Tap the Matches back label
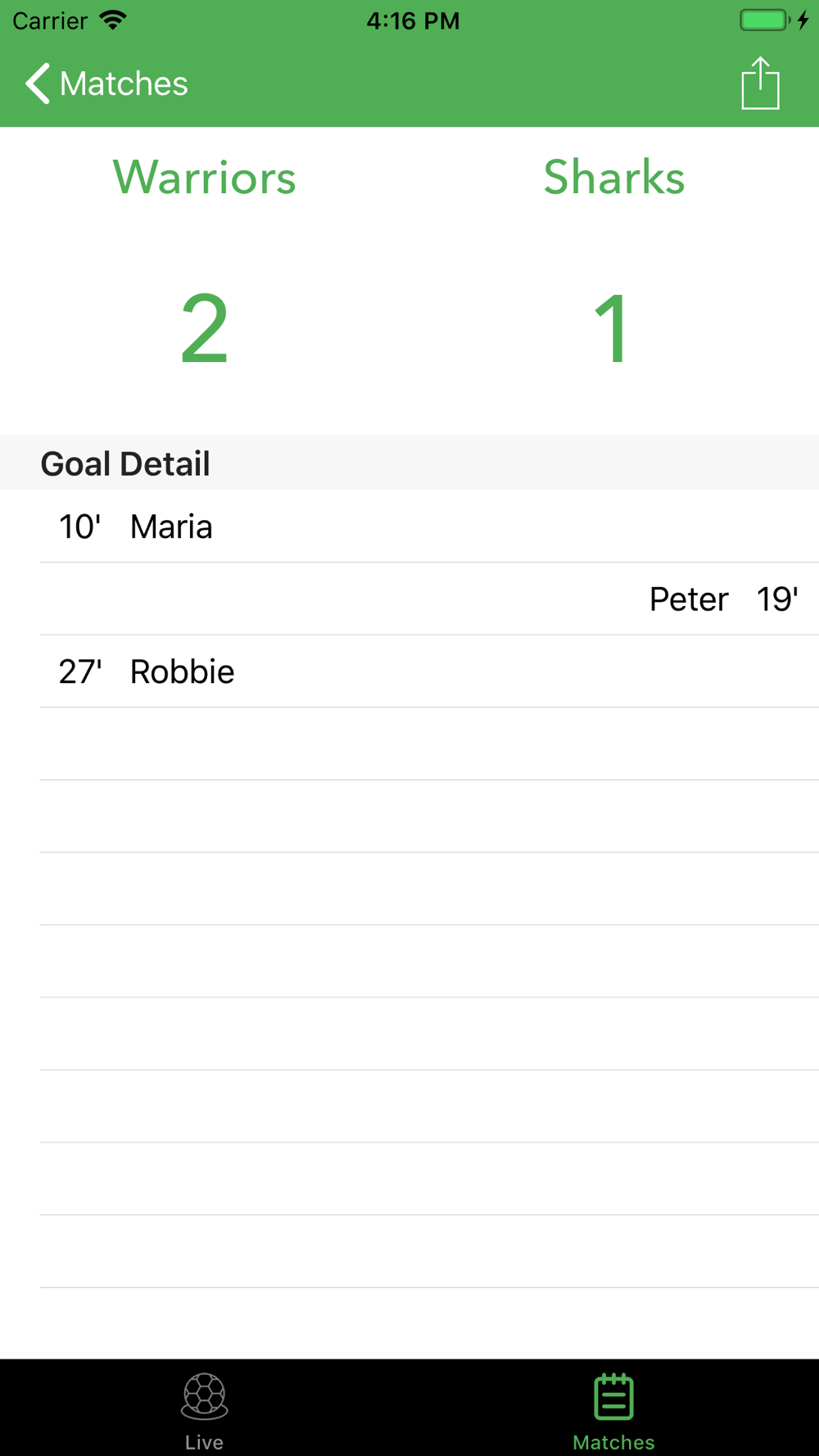 coord(124,84)
